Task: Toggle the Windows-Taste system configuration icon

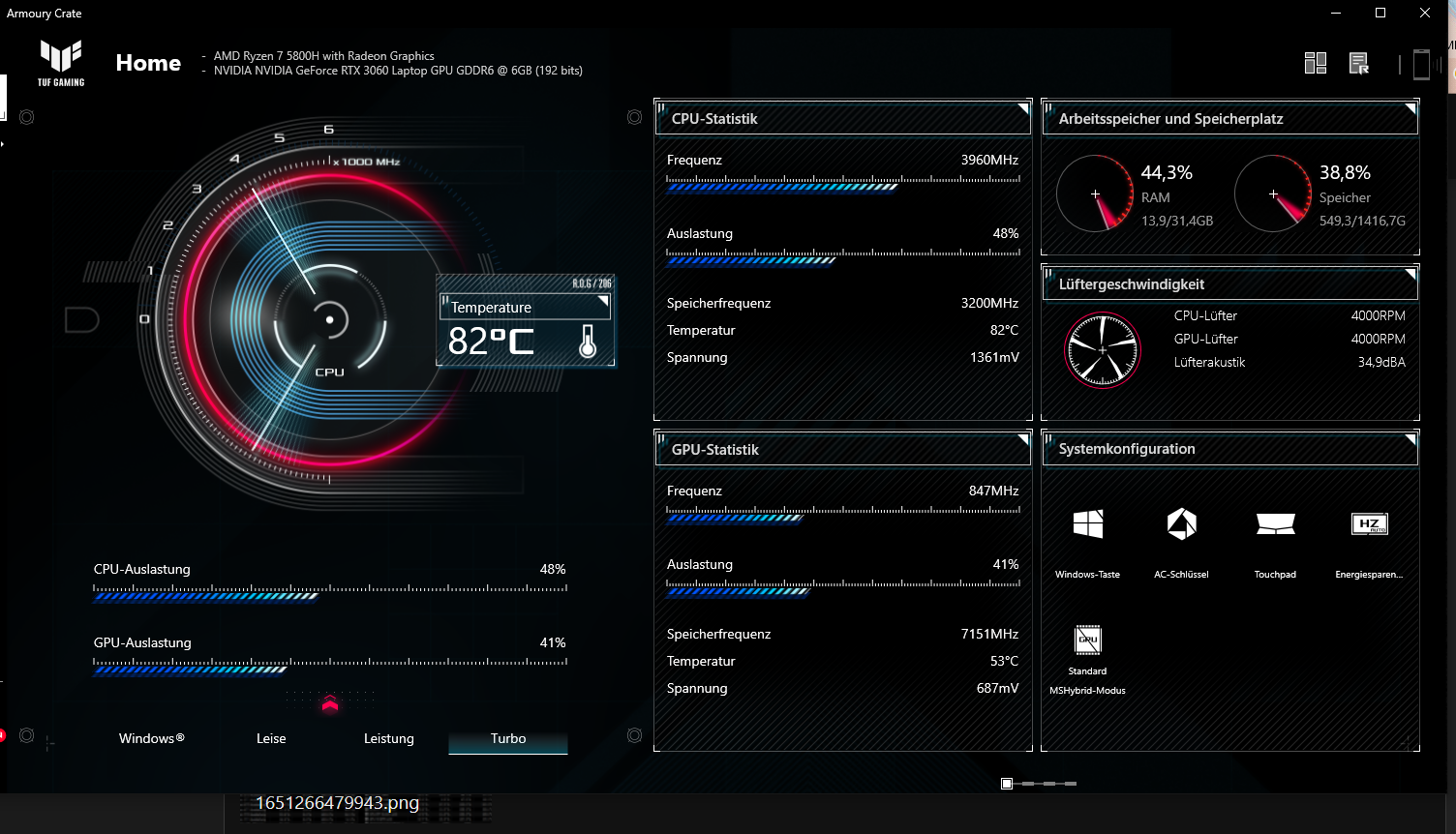Action: coord(1088,523)
